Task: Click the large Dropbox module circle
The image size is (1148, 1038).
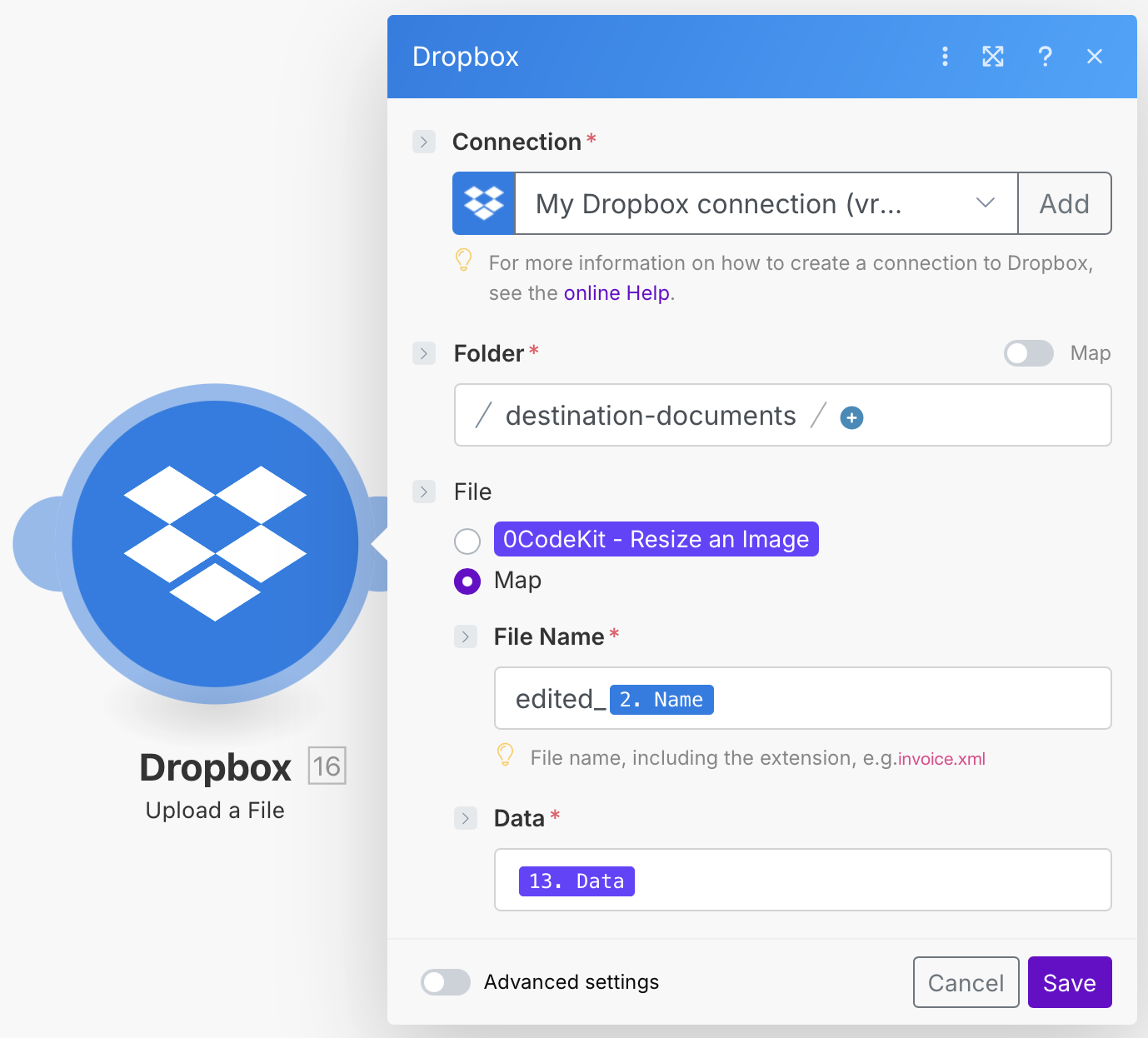Action: [215, 543]
